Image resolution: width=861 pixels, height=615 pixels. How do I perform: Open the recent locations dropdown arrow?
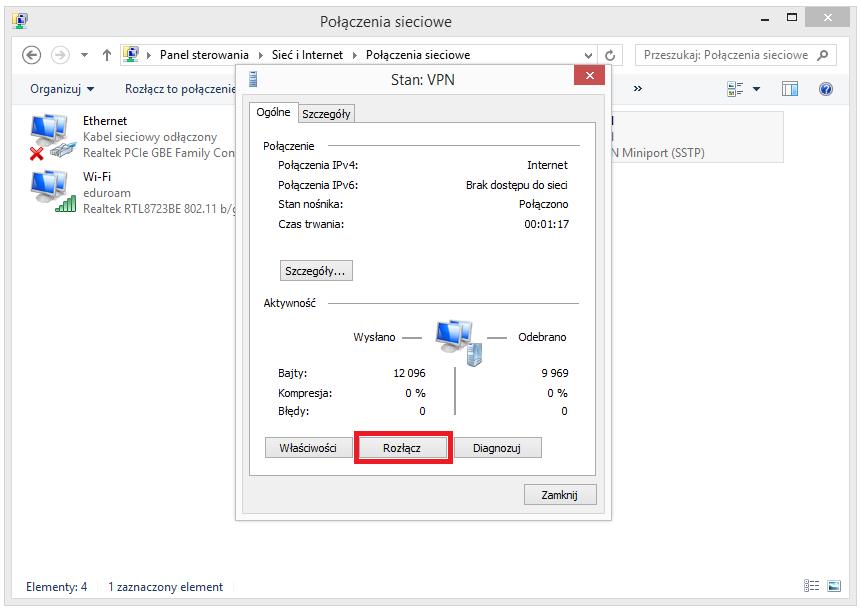point(85,55)
